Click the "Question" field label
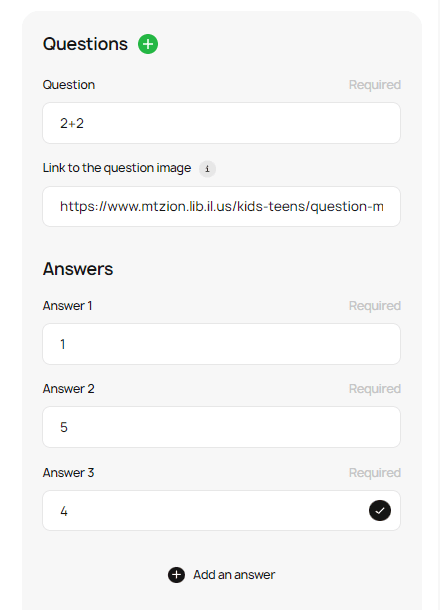 (69, 85)
